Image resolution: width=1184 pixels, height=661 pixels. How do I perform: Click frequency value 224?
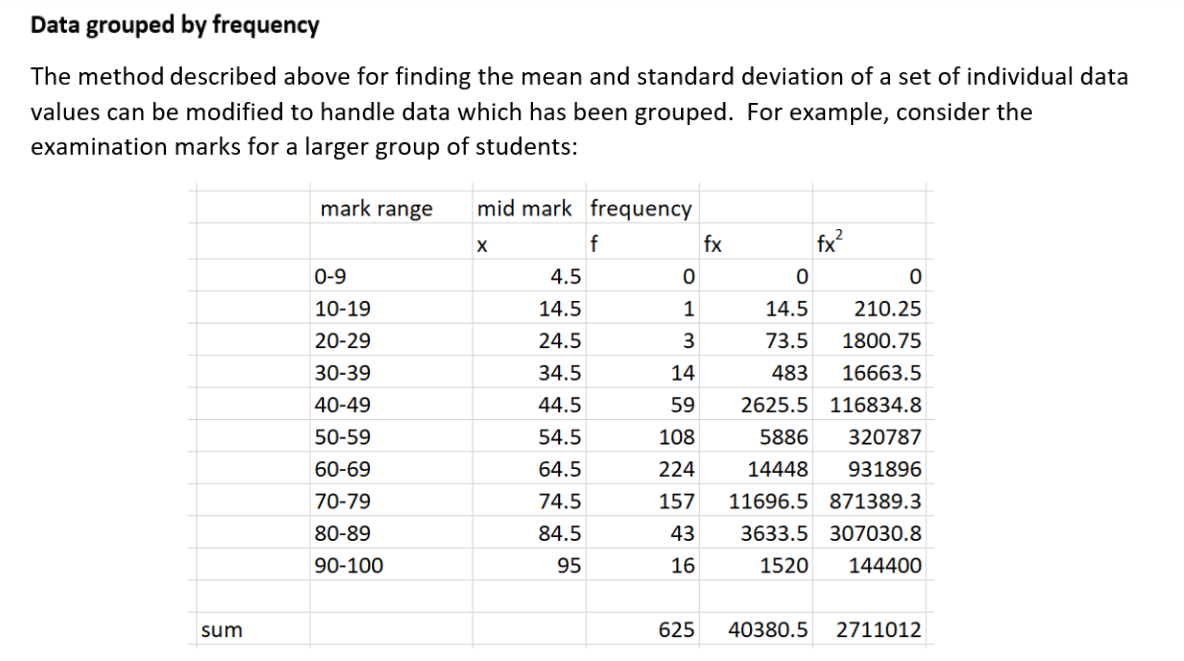coord(677,469)
